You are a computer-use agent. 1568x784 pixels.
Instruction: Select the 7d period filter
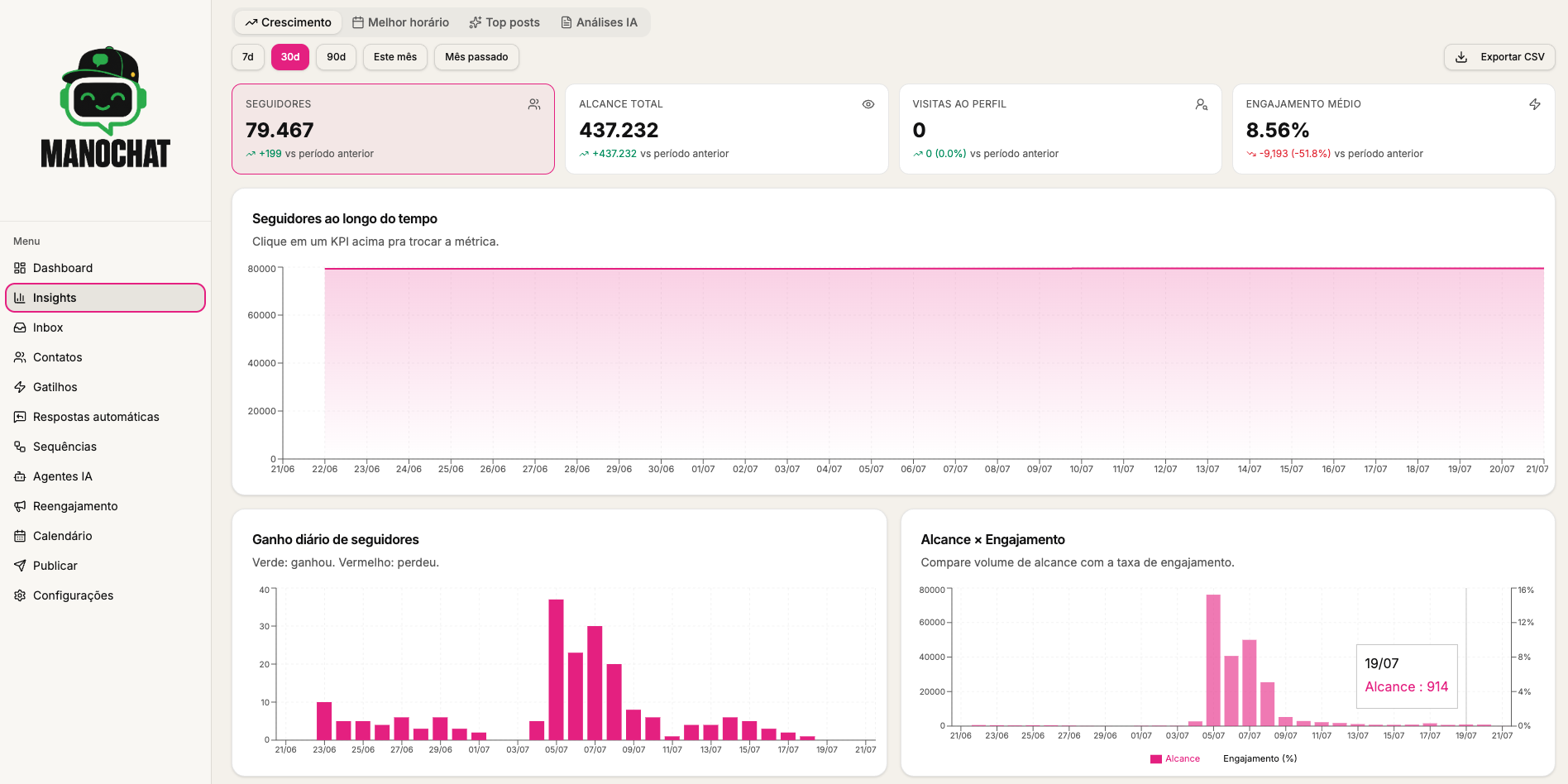pyautogui.click(x=248, y=57)
